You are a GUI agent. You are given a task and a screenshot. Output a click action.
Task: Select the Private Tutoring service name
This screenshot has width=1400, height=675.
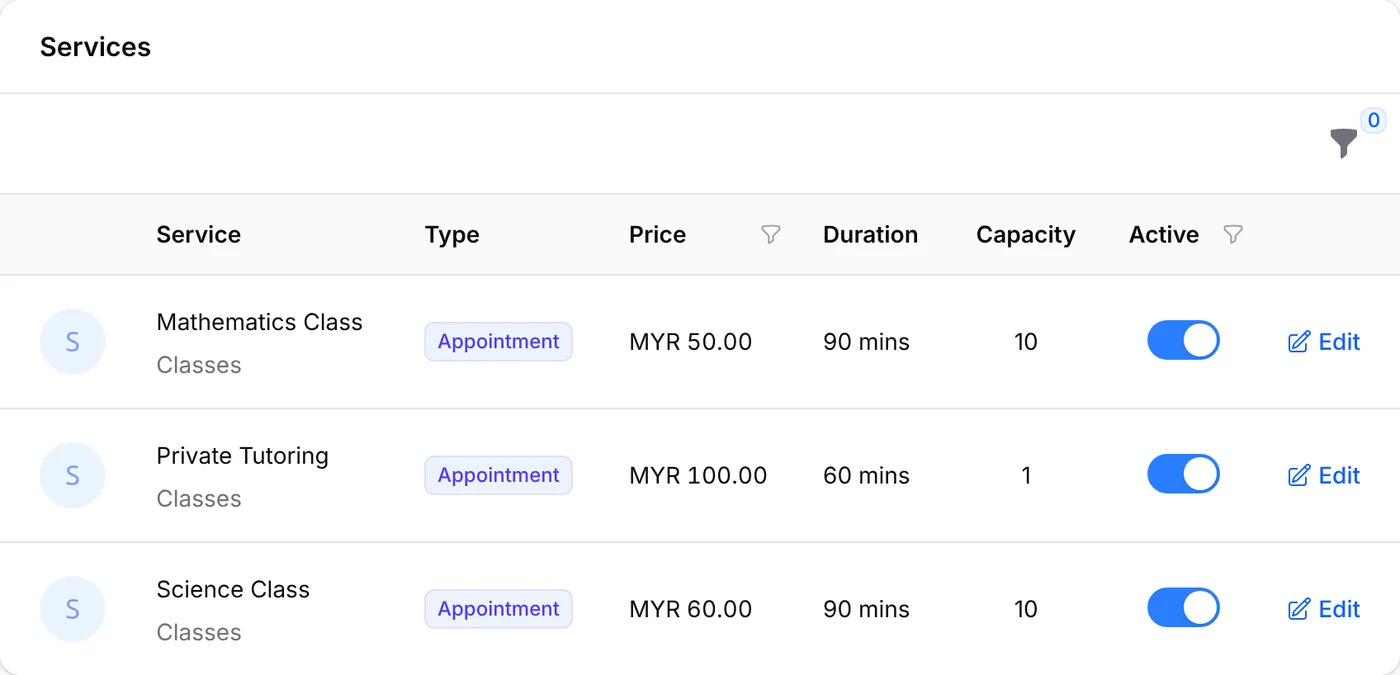(243, 456)
